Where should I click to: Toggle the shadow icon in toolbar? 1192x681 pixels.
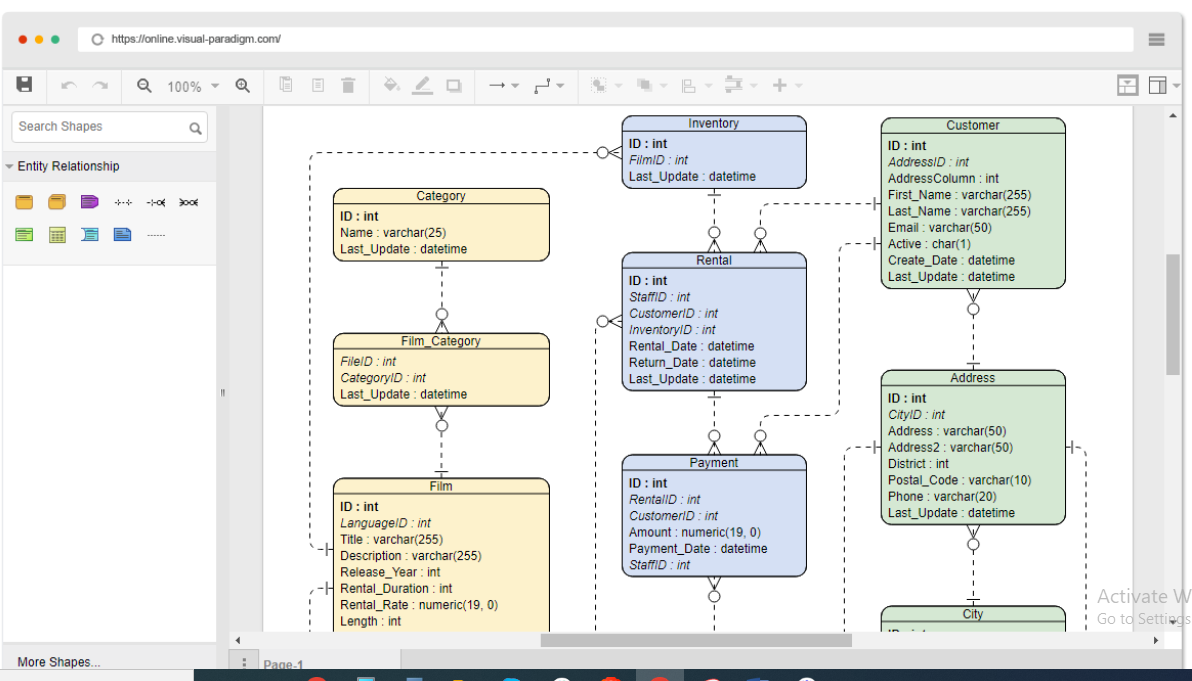pos(454,86)
